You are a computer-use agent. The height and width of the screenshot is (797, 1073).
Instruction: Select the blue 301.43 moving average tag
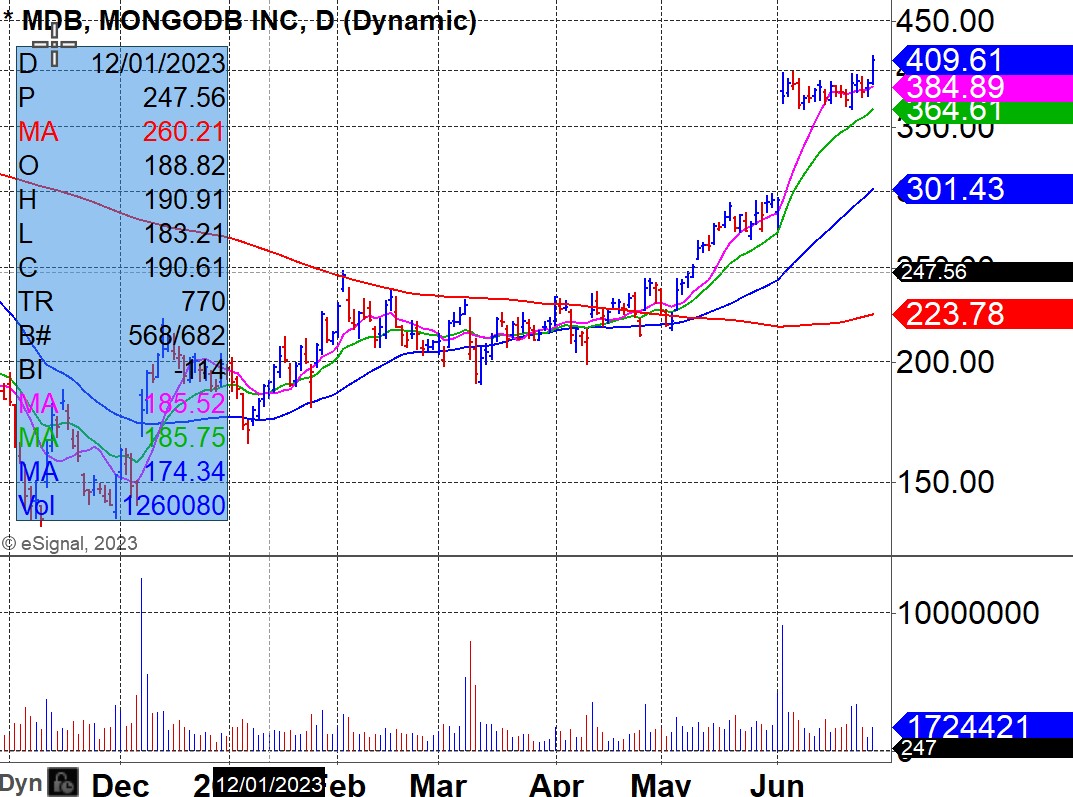[x=983, y=189]
